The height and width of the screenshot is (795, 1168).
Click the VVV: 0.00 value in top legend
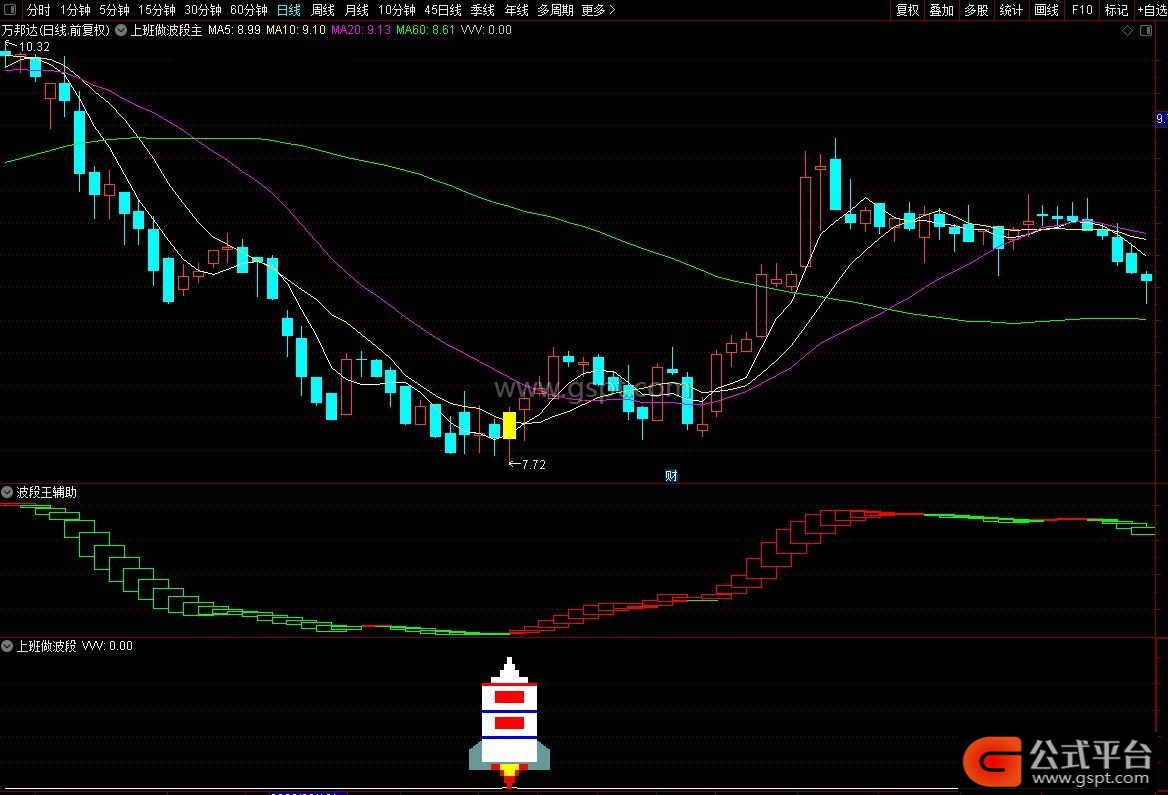pos(486,30)
